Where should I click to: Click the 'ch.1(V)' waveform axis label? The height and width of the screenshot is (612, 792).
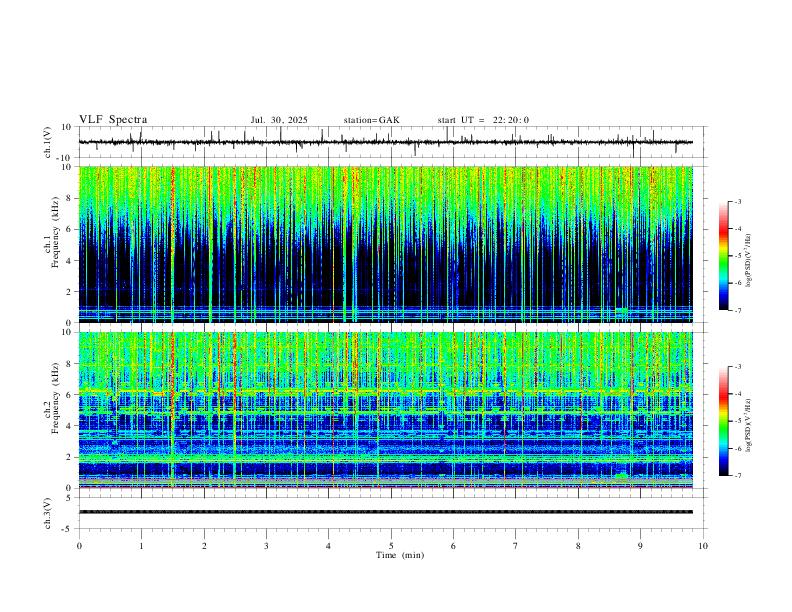click(48, 142)
